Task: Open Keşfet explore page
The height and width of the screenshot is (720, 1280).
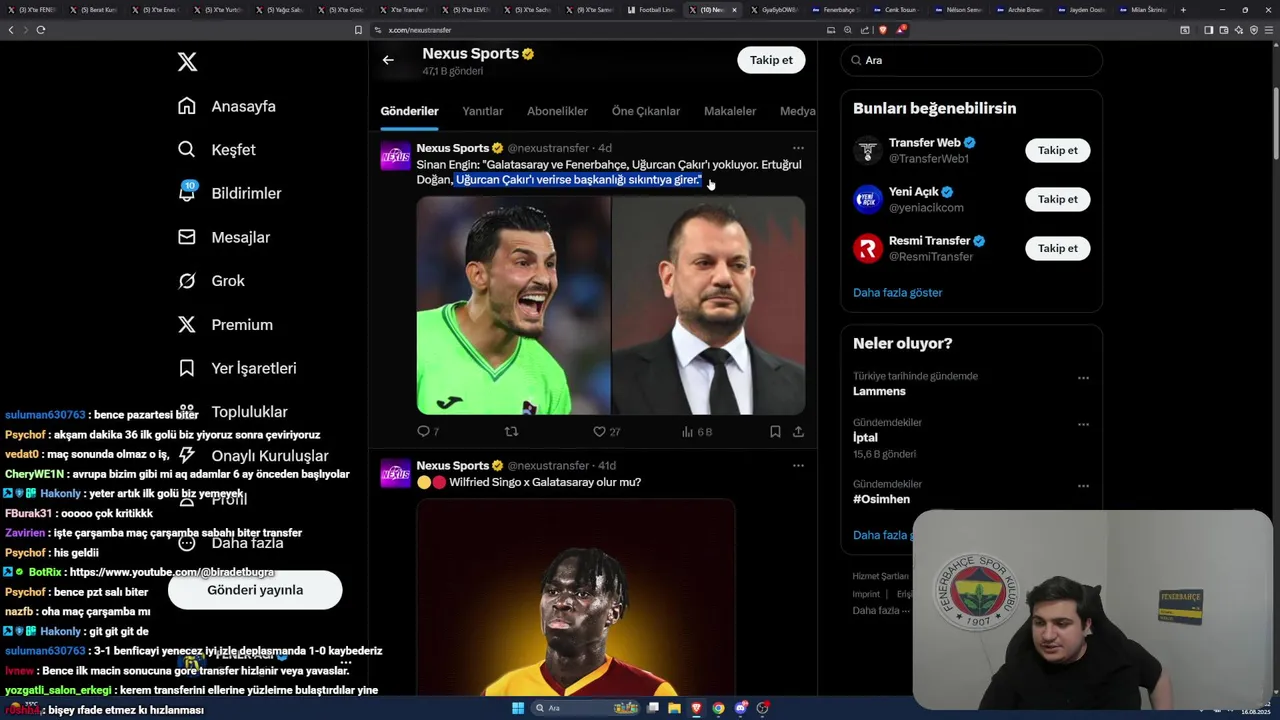Action: tap(217, 150)
